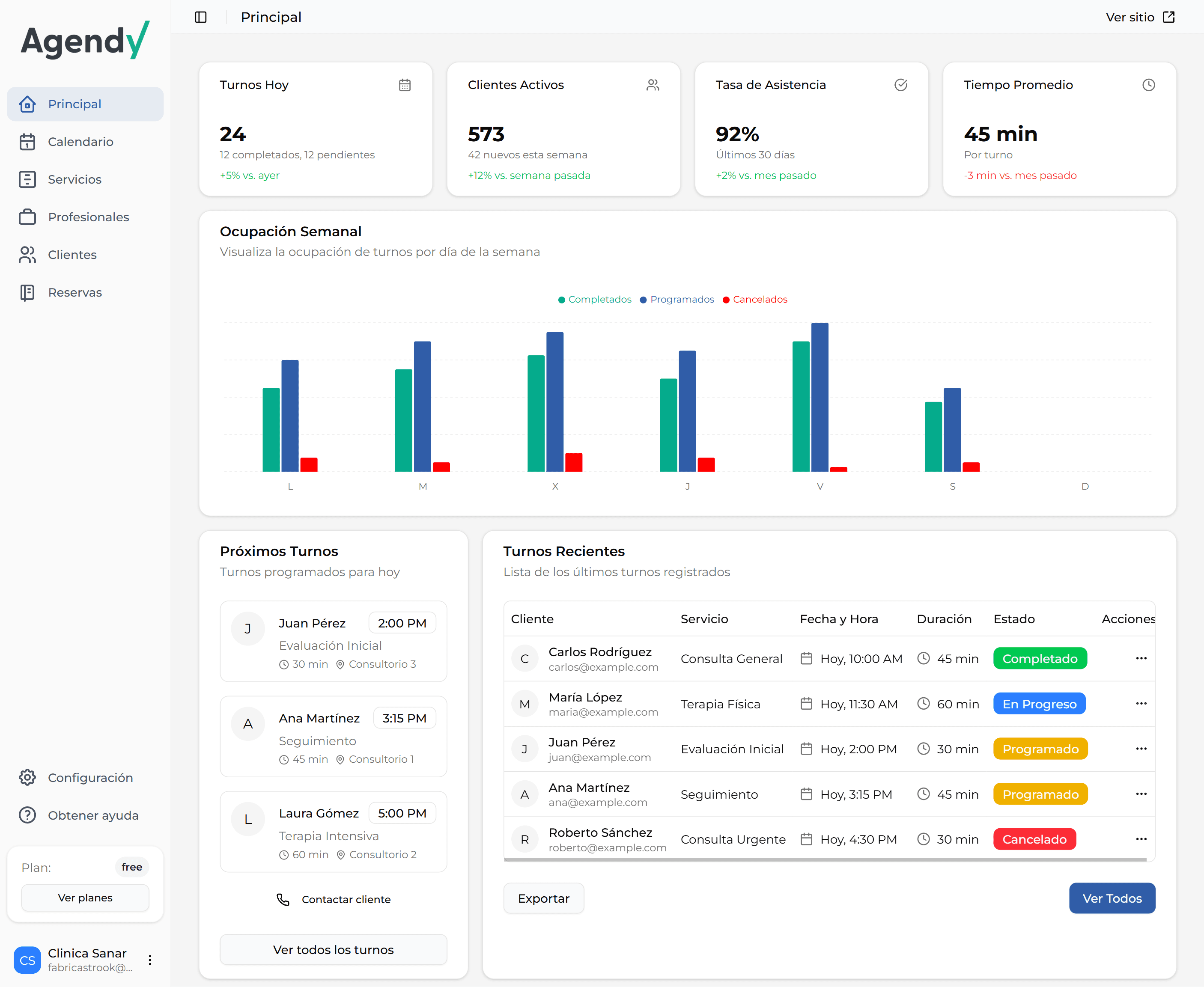
Task: Click the phone icon beside Contactar cliente
Action: pyautogui.click(x=283, y=899)
